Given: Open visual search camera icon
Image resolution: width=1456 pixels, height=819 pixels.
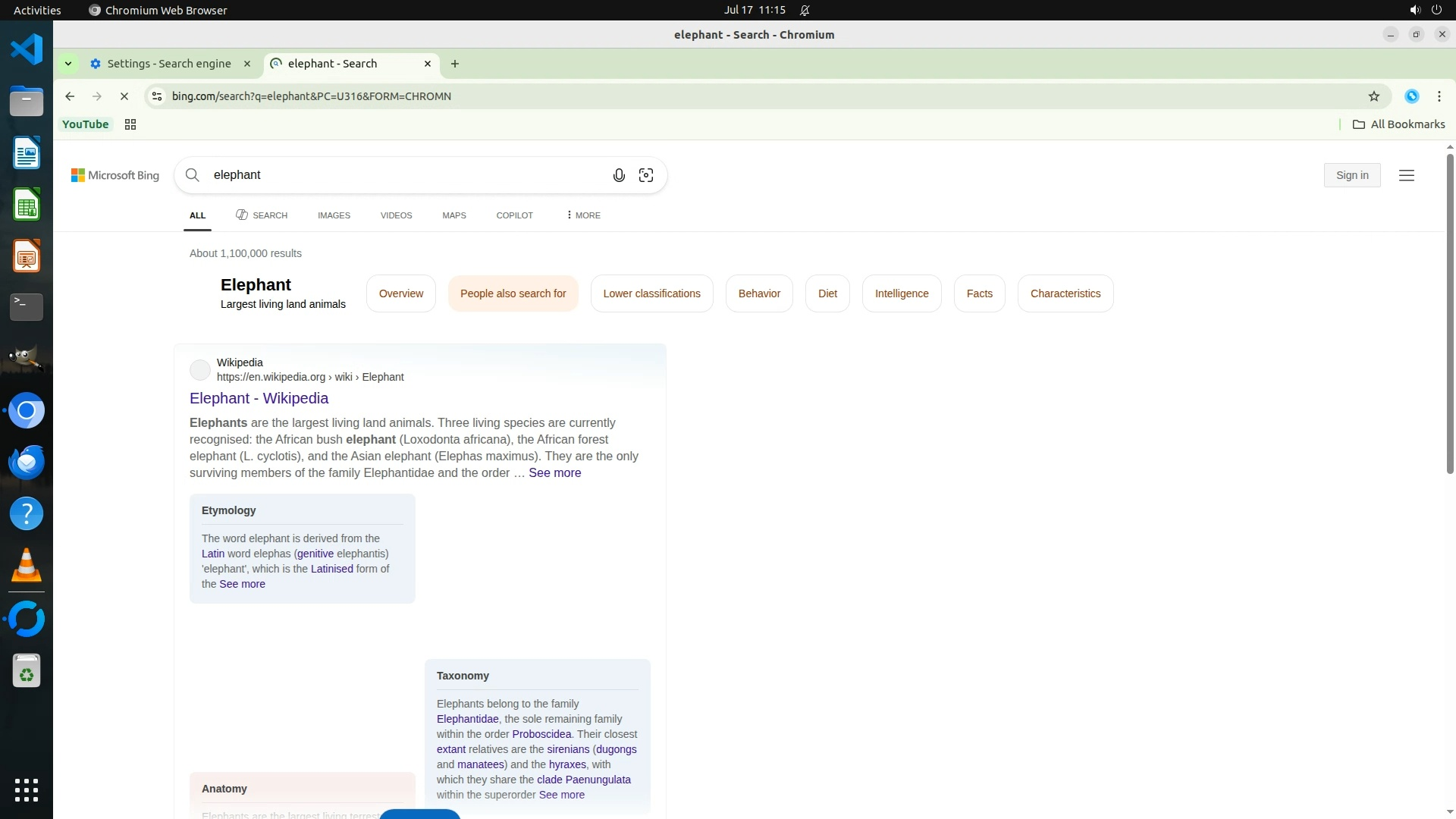Looking at the screenshot, I should click(646, 176).
